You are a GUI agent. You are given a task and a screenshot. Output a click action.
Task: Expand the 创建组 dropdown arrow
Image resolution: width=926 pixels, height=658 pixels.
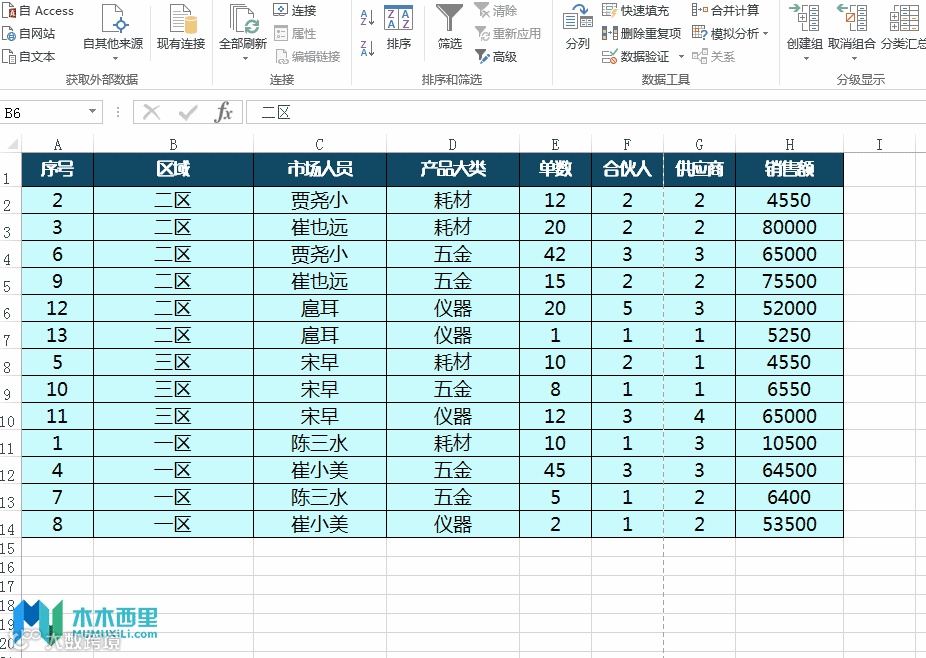pos(806,58)
